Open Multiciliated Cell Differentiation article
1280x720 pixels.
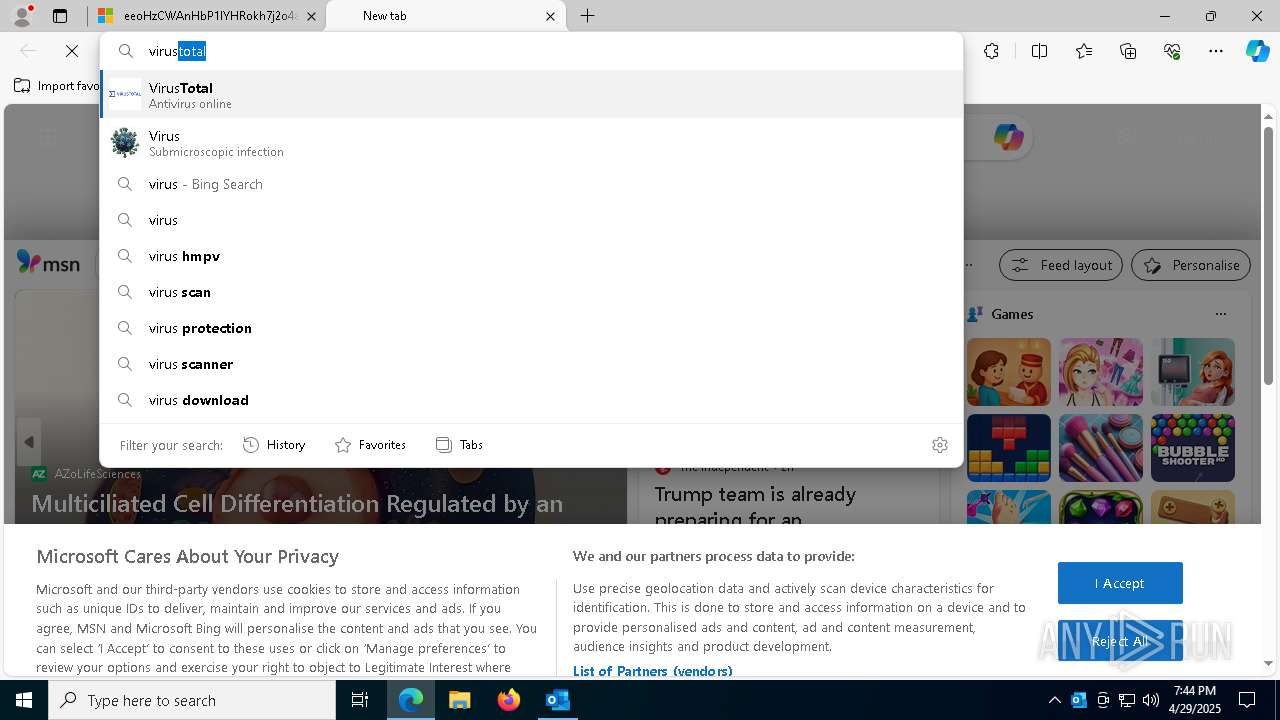click(x=297, y=504)
